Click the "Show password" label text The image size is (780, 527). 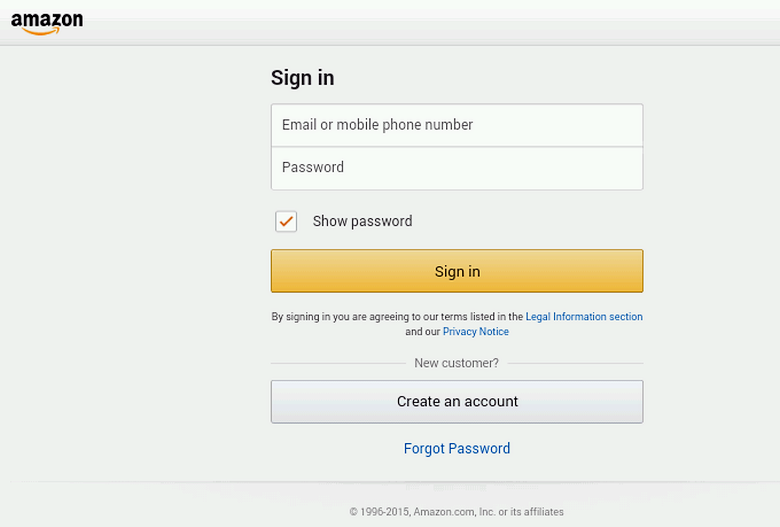[x=362, y=221]
